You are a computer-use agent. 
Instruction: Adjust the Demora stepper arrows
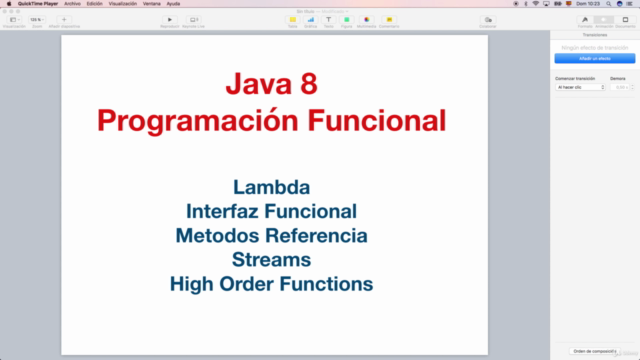click(633, 87)
